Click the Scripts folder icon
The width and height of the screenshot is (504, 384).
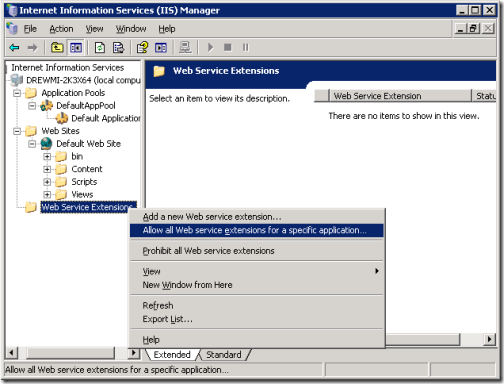point(61,182)
